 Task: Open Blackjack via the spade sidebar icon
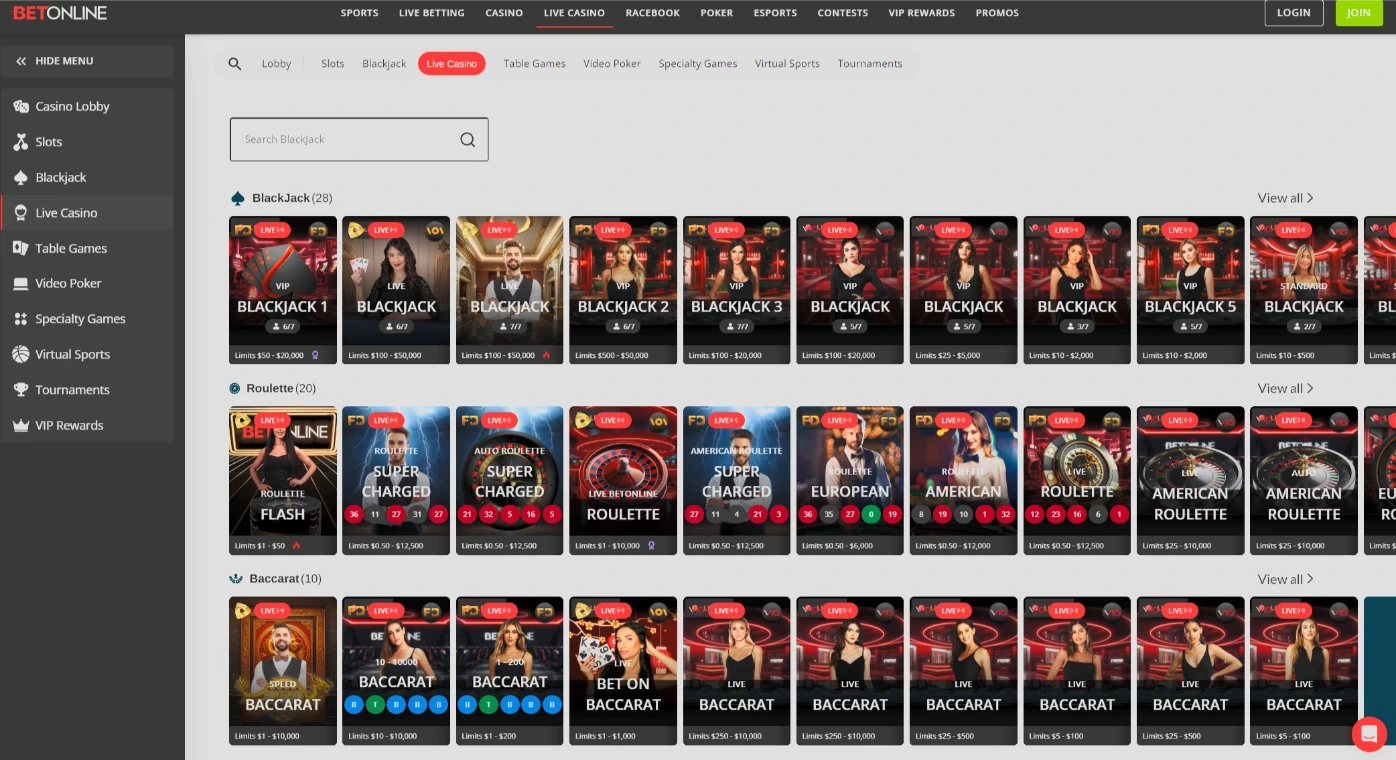(22, 177)
